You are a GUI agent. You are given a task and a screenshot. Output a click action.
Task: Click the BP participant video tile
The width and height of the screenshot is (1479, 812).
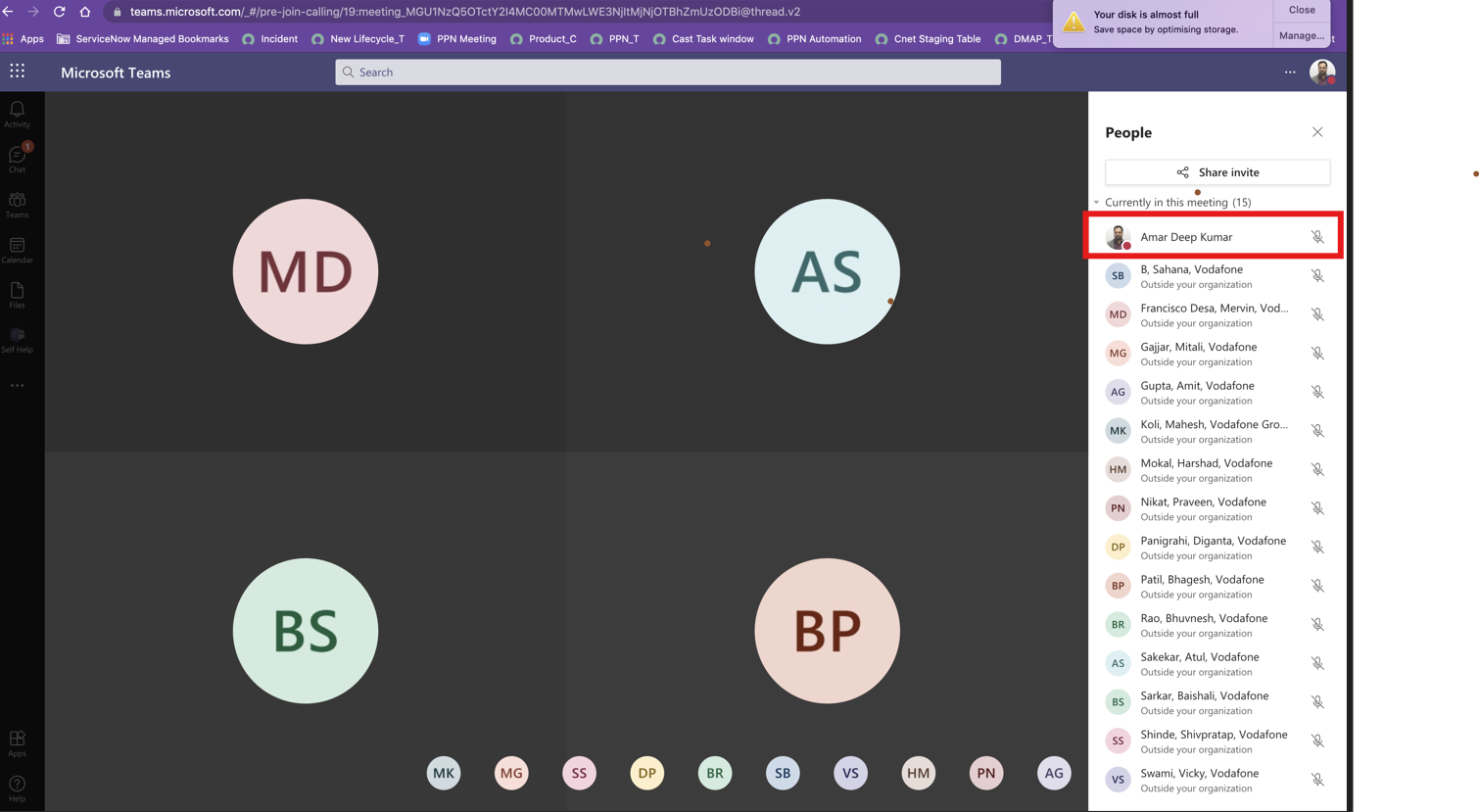[x=828, y=631]
